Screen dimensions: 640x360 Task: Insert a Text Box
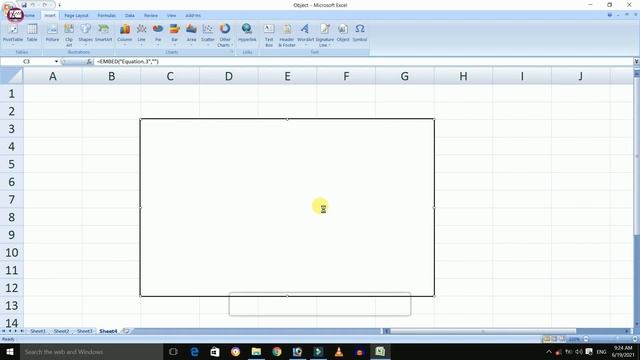click(269, 35)
